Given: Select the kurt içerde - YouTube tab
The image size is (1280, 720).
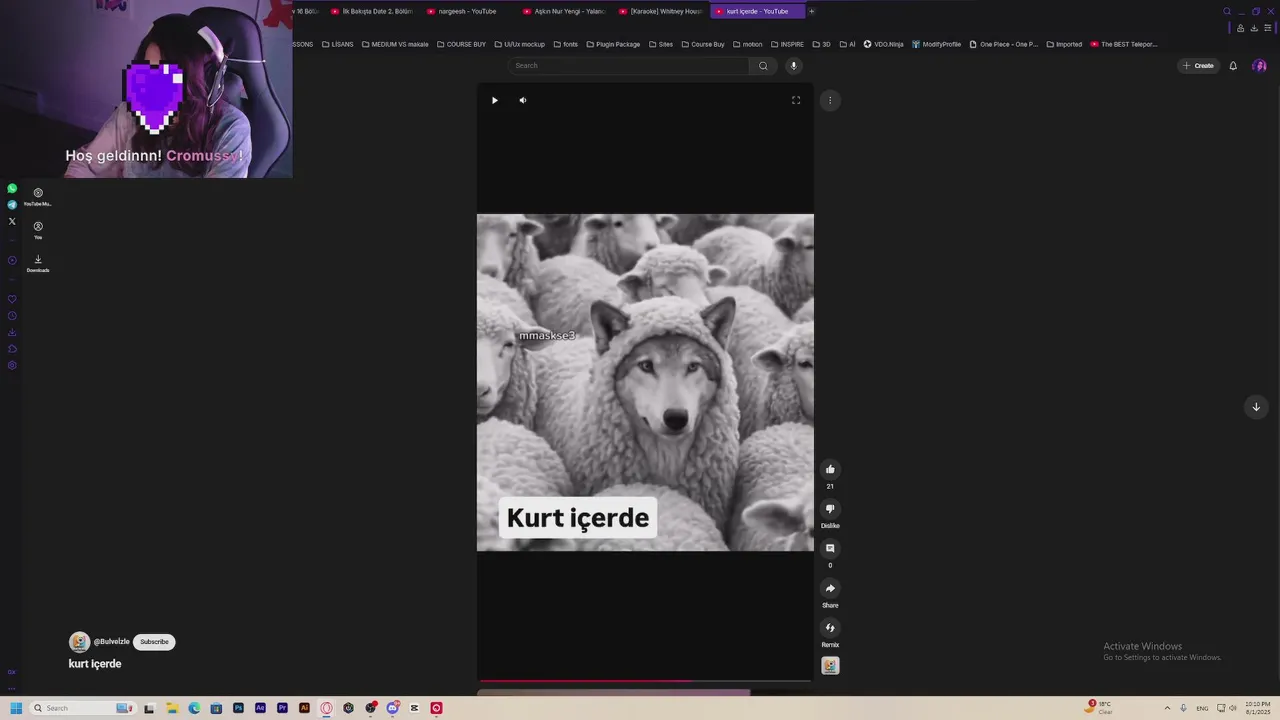Looking at the screenshot, I should pyautogui.click(x=757, y=11).
